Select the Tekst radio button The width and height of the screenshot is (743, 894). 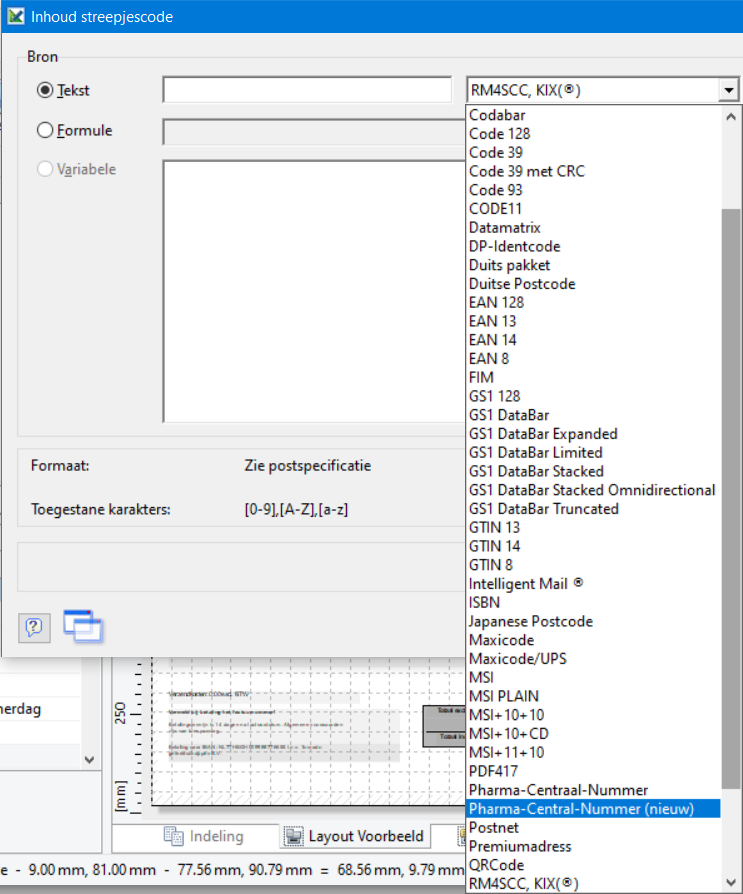[x=45, y=90]
